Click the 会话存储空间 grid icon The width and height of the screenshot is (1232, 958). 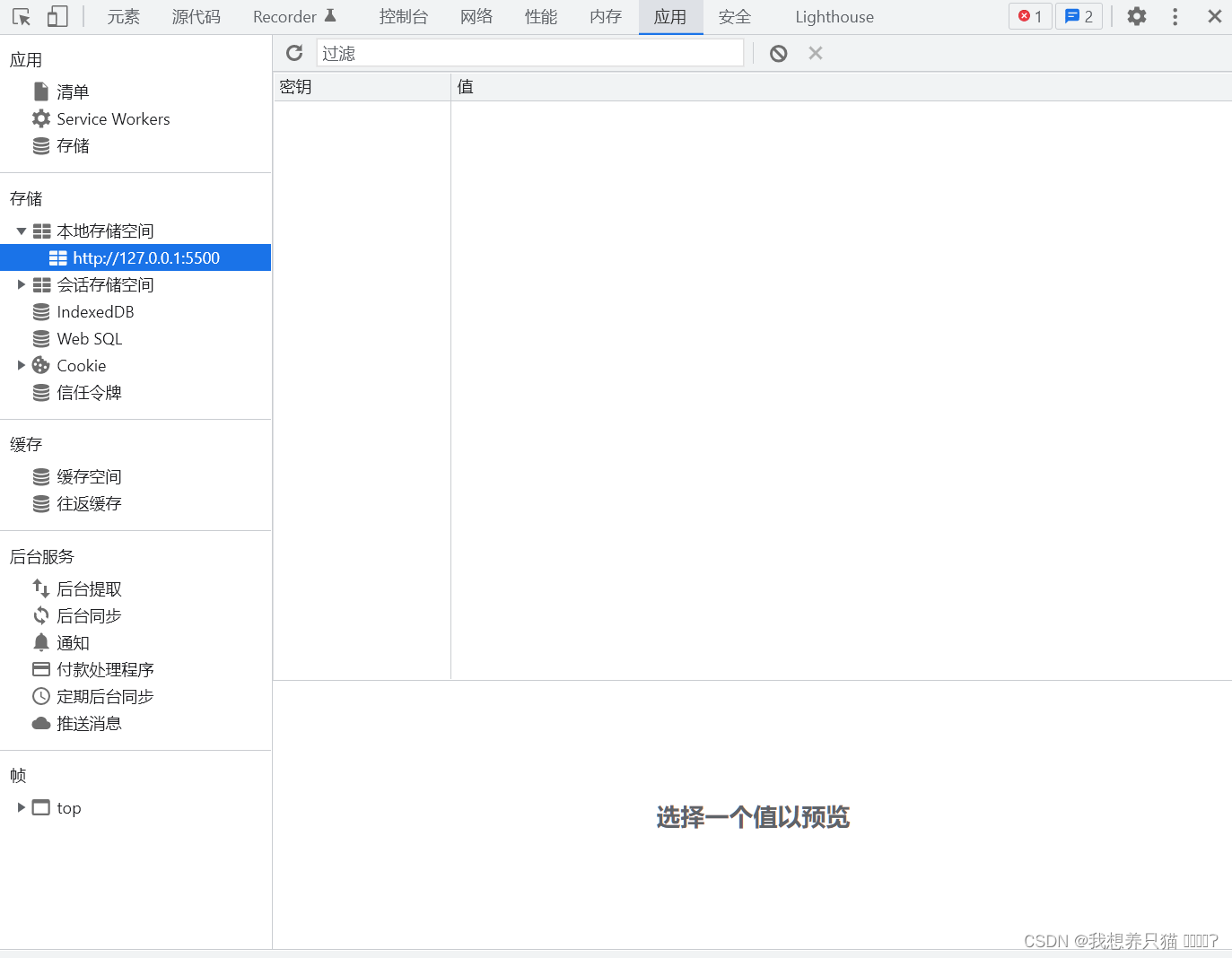pos(42,284)
